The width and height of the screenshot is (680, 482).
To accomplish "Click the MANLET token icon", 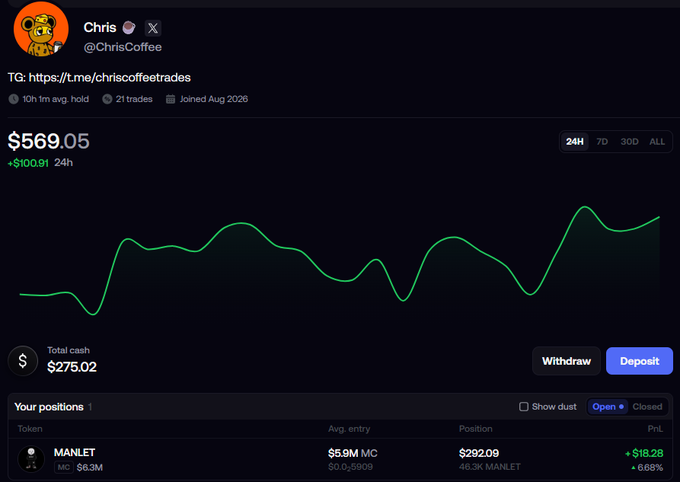I will click(31, 459).
